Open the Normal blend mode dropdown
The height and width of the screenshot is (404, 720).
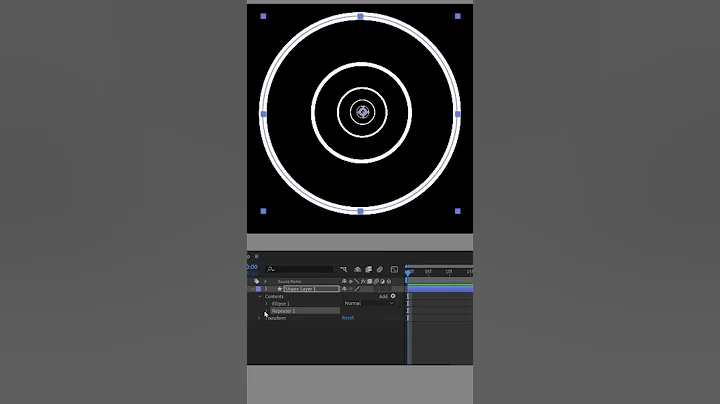pos(369,303)
